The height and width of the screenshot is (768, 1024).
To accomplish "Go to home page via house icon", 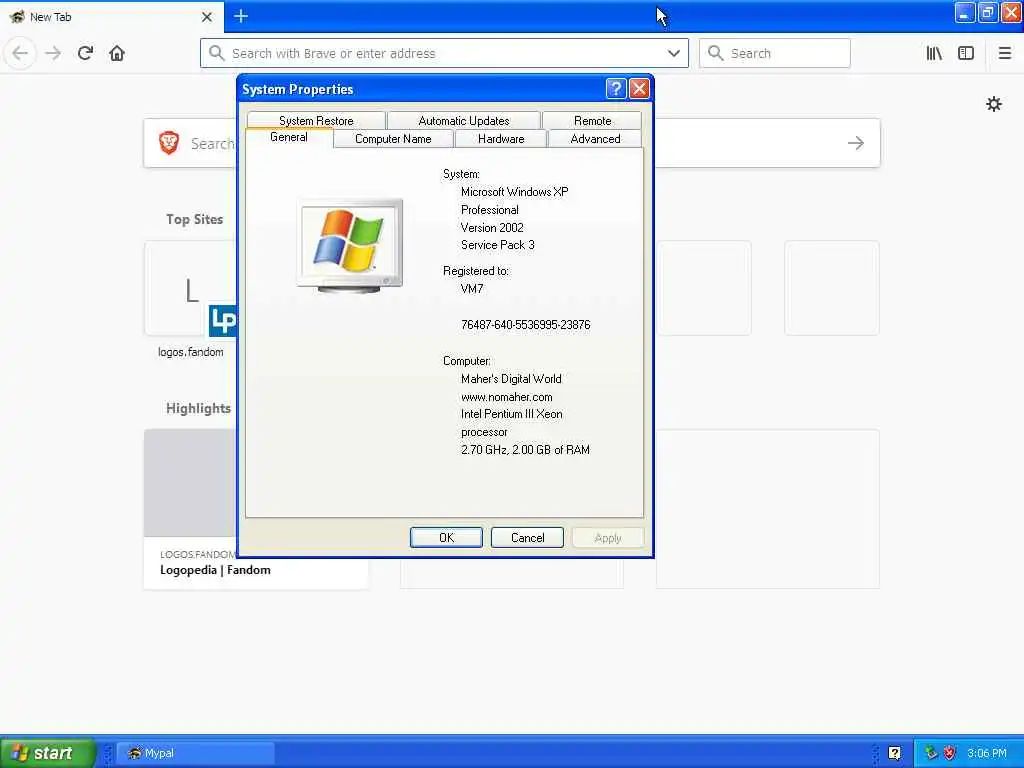I will (x=117, y=53).
